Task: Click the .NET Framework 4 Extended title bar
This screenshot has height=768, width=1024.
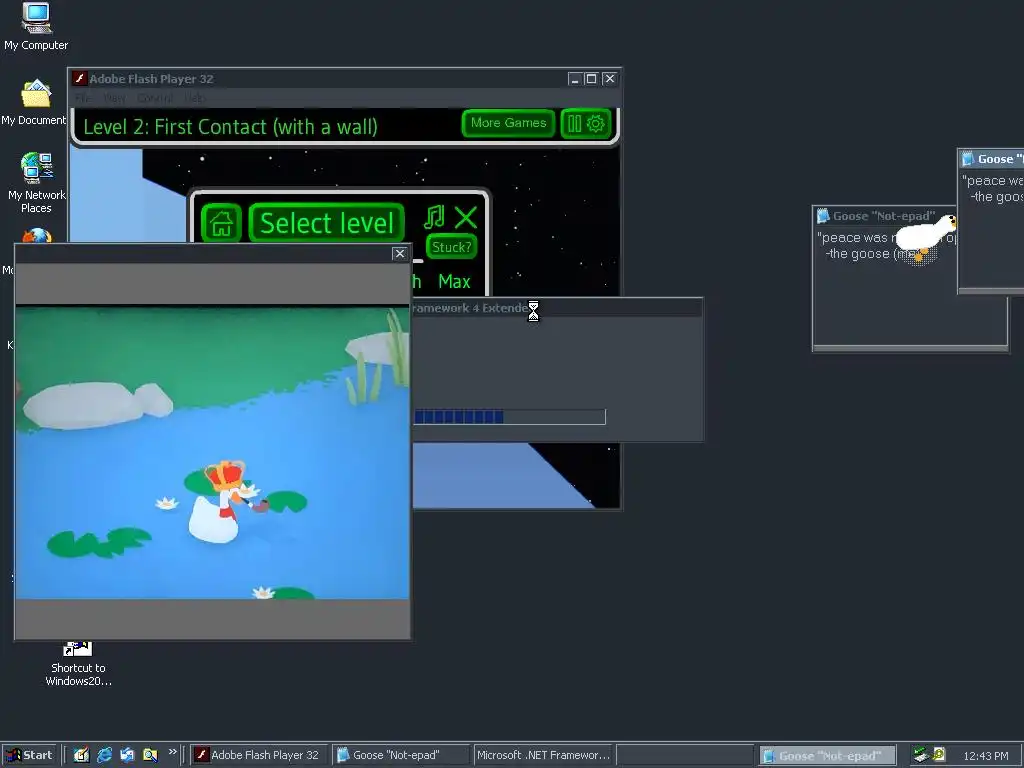Action: point(557,308)
